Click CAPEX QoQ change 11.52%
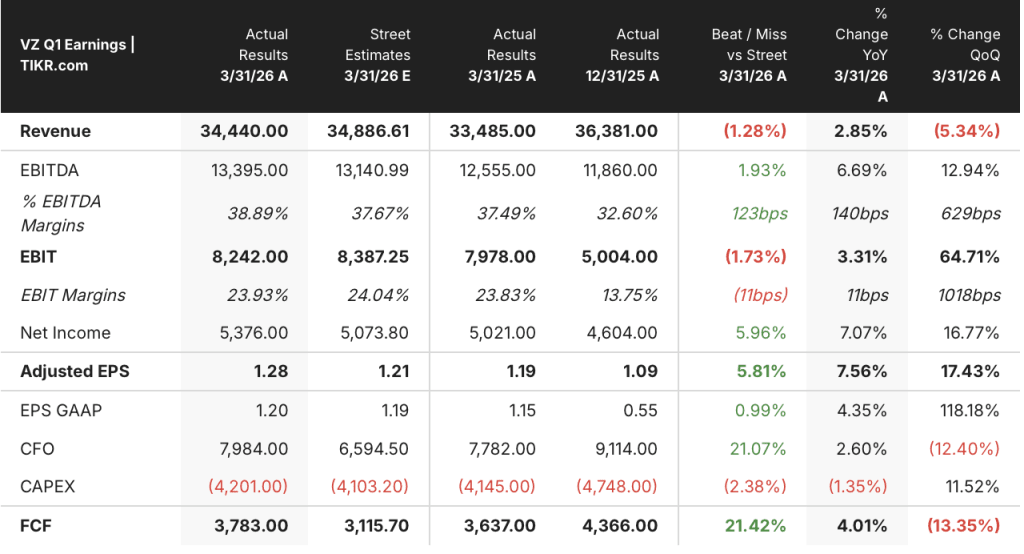This screenshot has width=1024, height=554. click(x=972, y=487)
